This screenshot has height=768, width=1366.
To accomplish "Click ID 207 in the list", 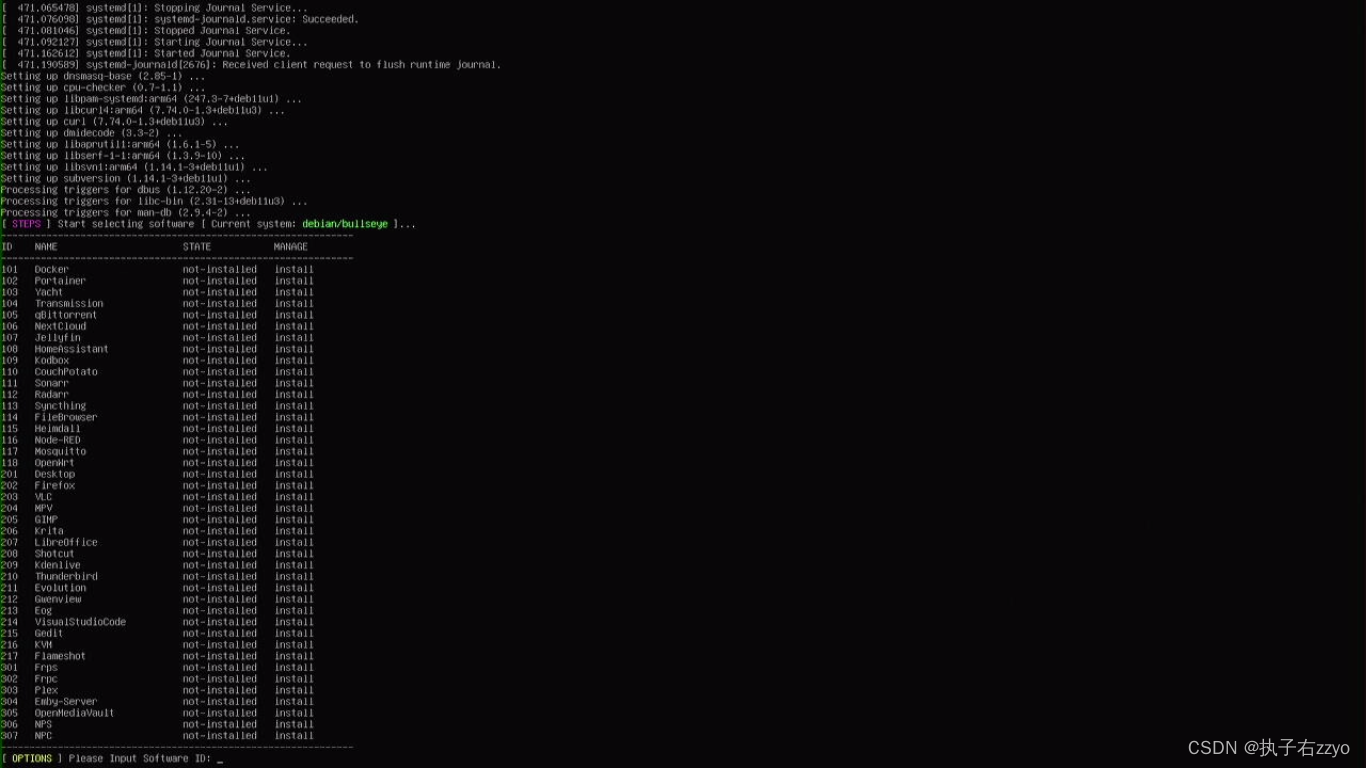I will pyautogui.click(x=10, y=542).
